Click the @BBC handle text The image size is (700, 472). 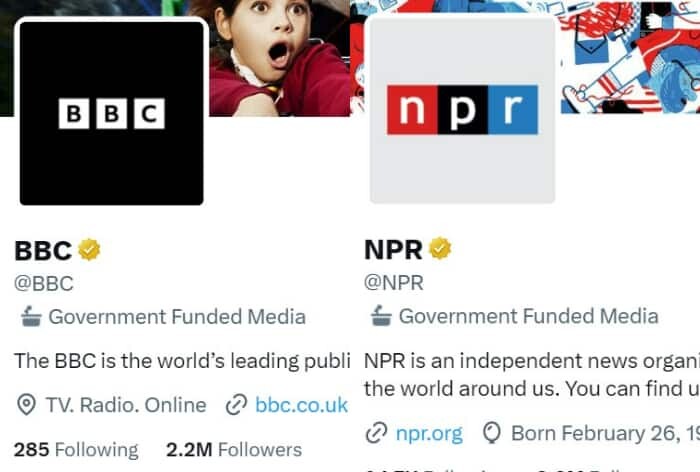point(44,284)
